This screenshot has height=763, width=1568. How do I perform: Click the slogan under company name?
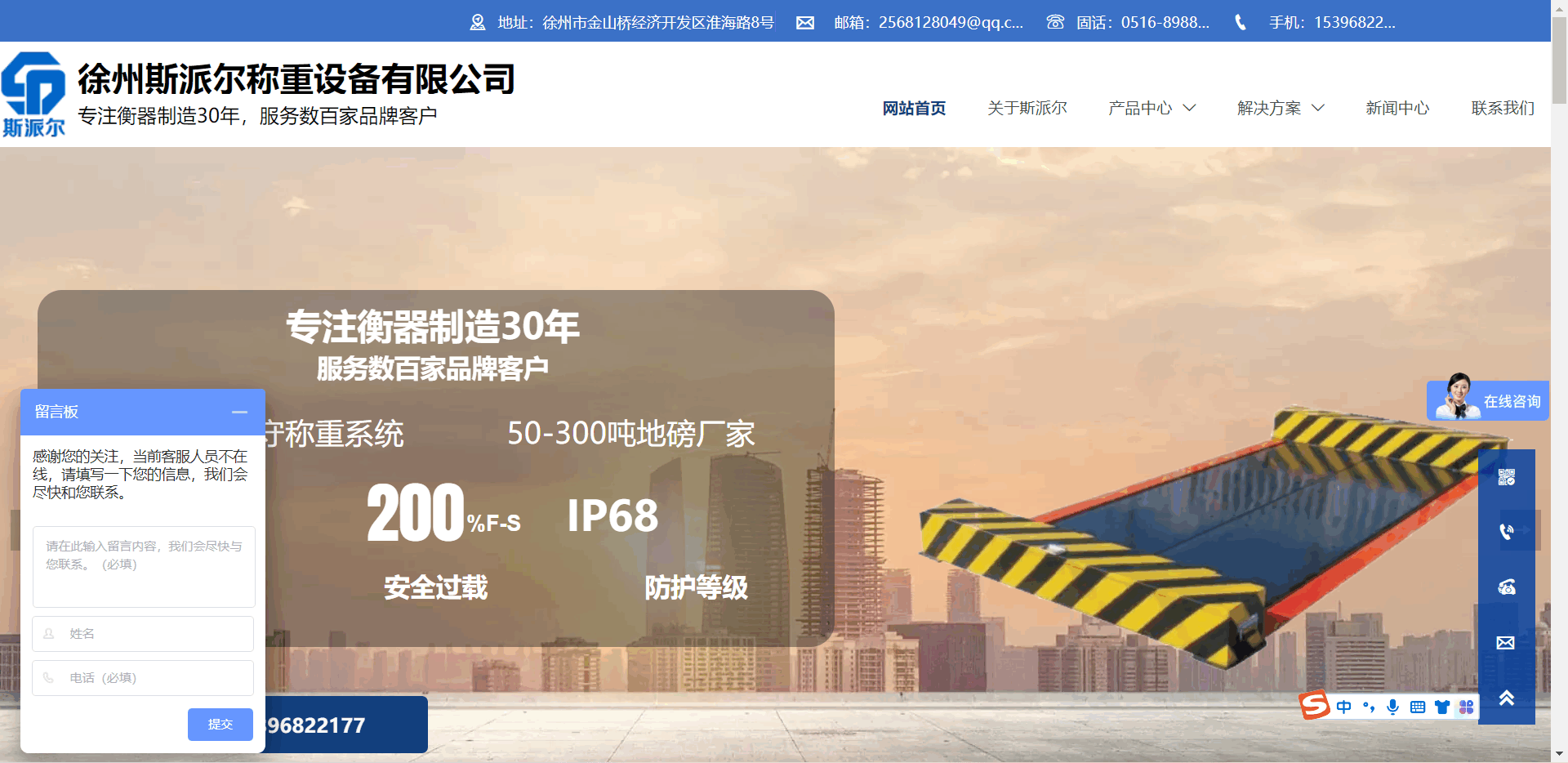(257, 116)
